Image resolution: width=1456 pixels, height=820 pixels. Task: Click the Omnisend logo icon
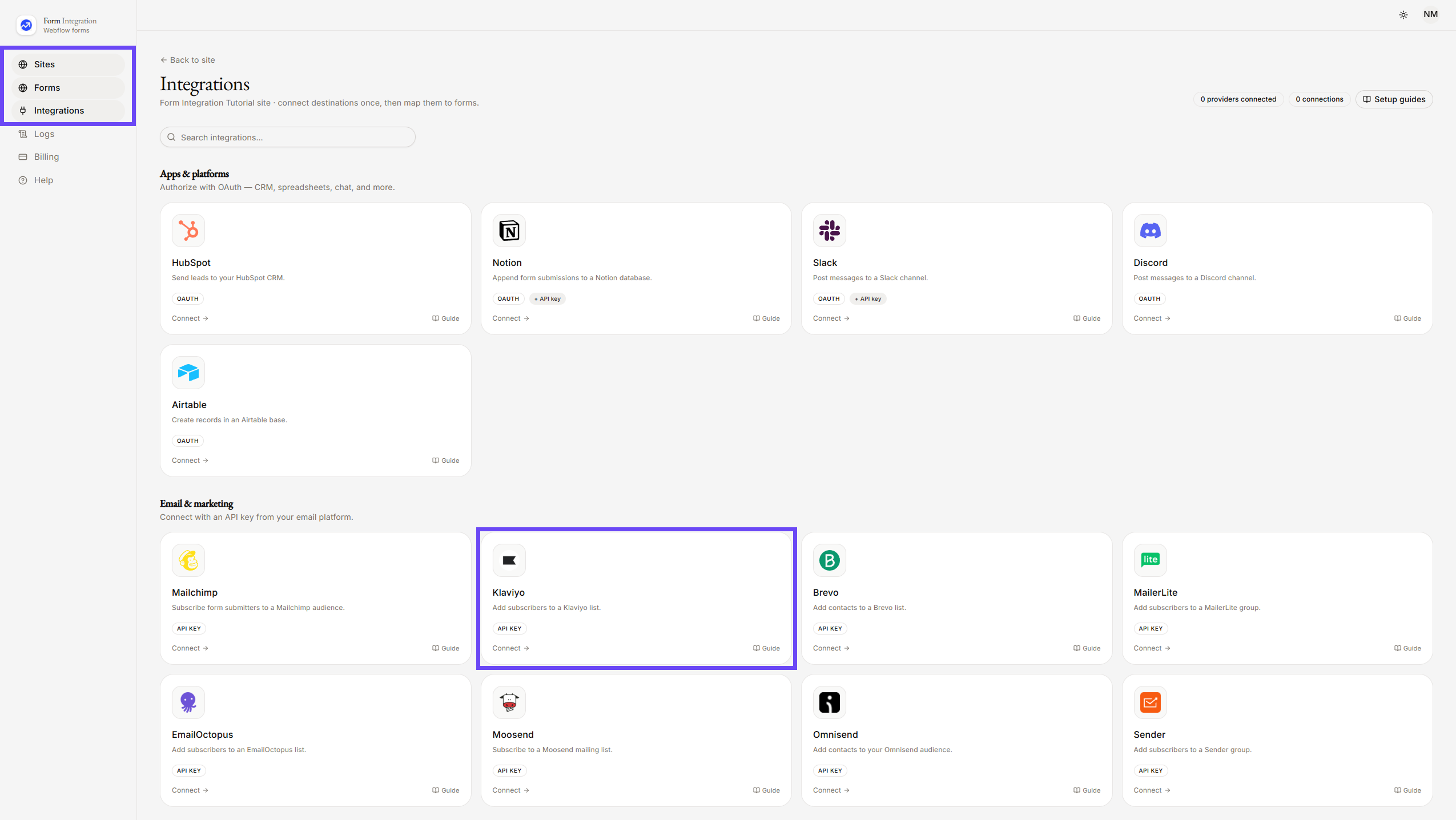tap(829, 702)
